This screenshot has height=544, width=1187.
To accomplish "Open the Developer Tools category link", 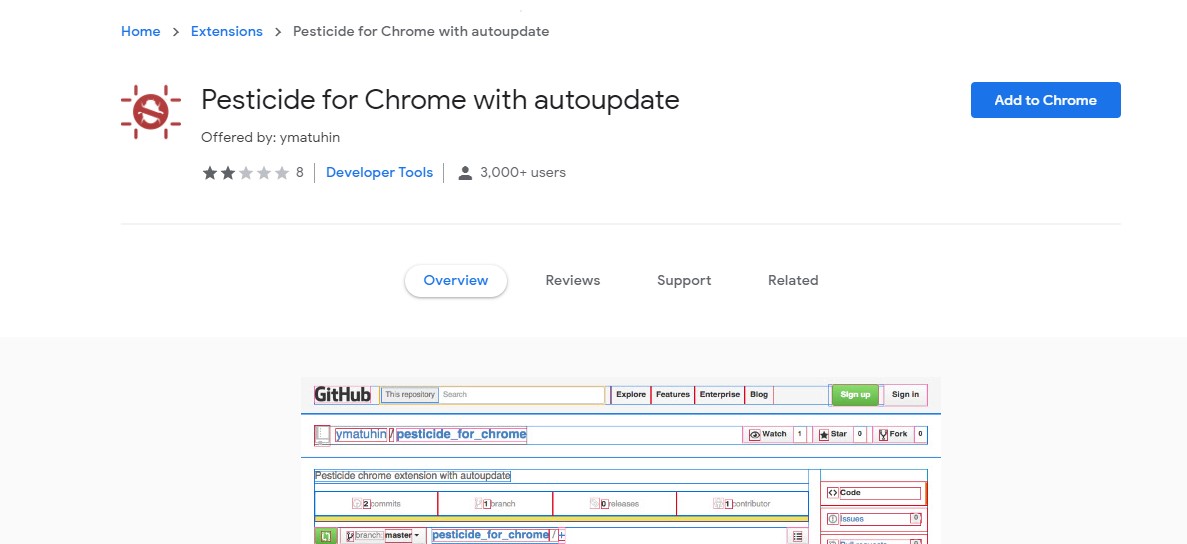I will [x=379, y=173].
